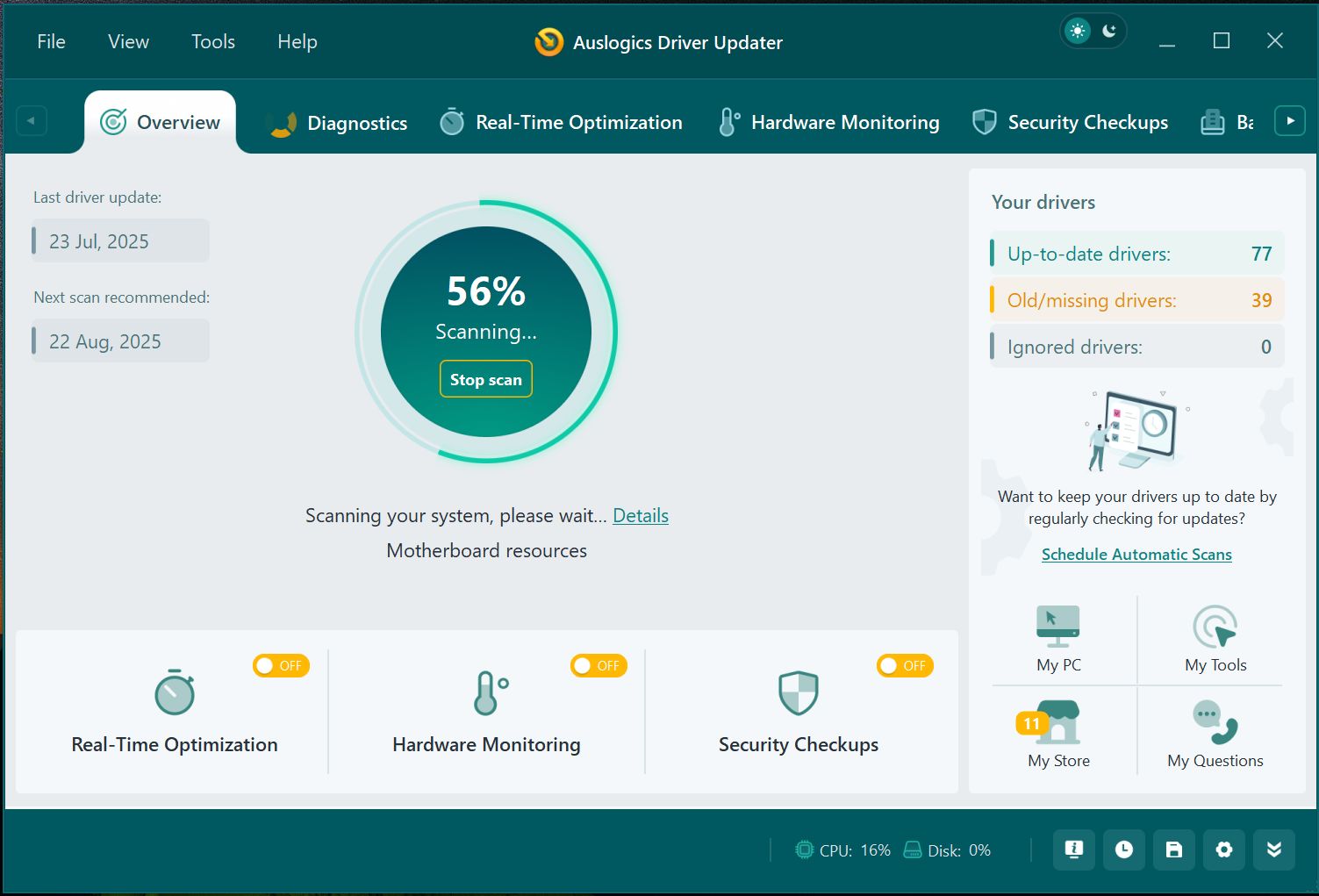The image size is (1319, 896).
Task: Enable Real-Time Optimization toggle
Action: [x=281, y=666]
